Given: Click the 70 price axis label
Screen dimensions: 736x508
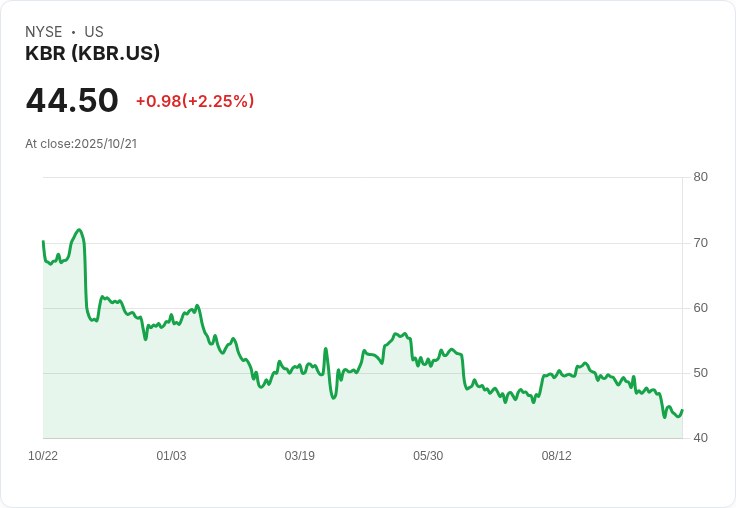Looking at the screenshot, I should 700,243.
